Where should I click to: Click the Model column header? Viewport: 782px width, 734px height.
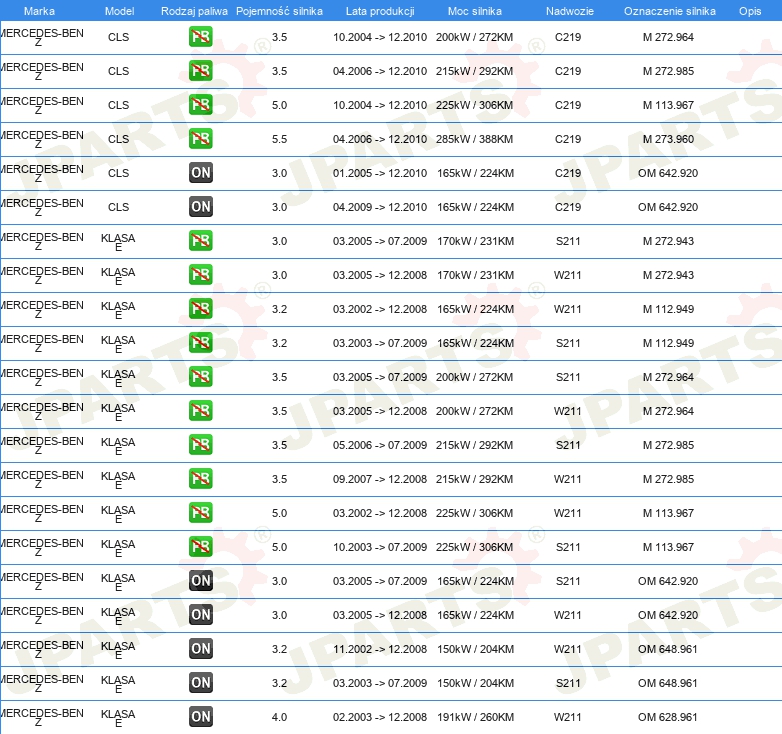(x=119, y=11)
